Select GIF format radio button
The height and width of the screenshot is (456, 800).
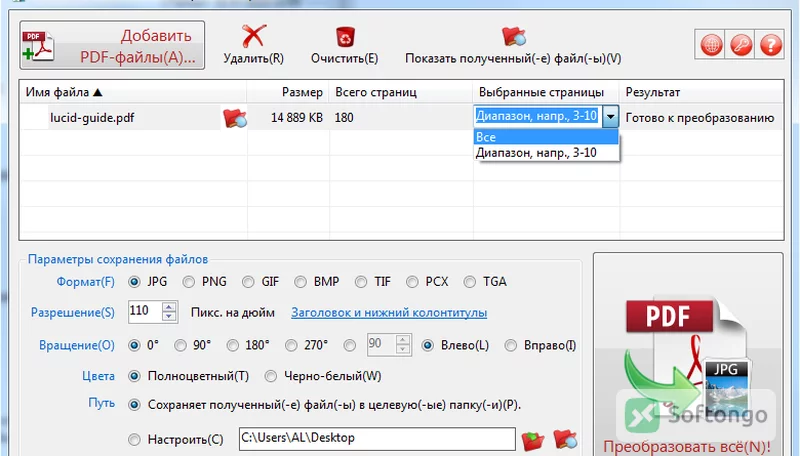tap(248, 282)
